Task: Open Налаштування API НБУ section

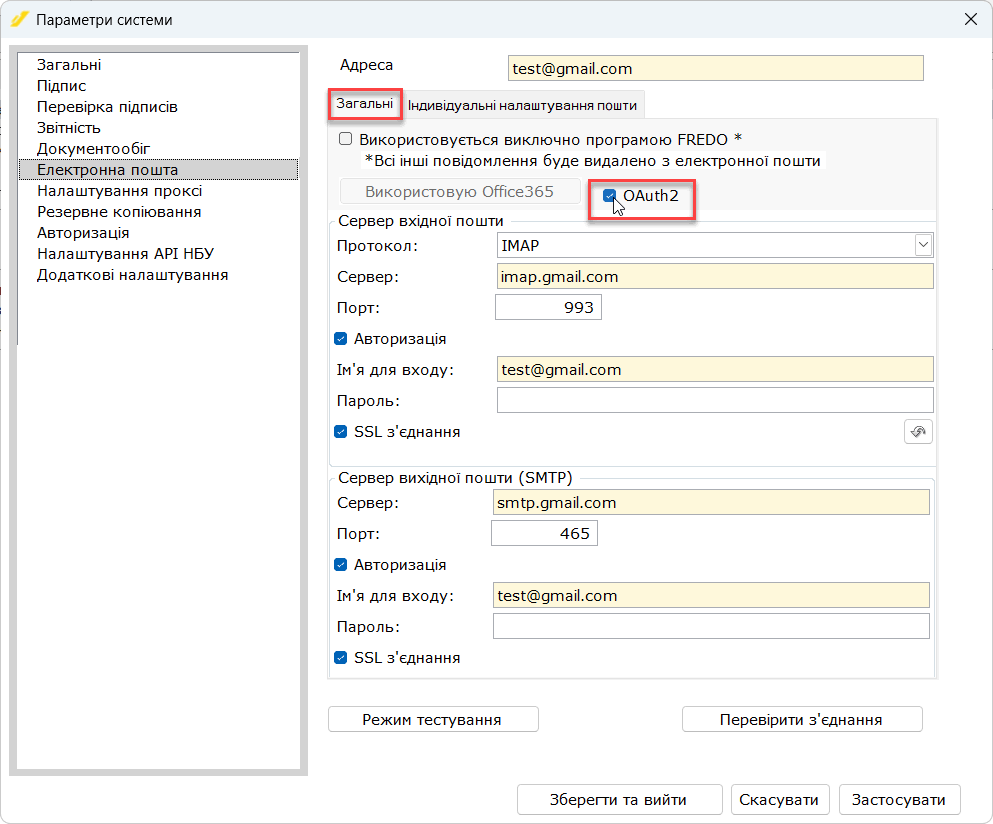Action: (x=125, y=253)
